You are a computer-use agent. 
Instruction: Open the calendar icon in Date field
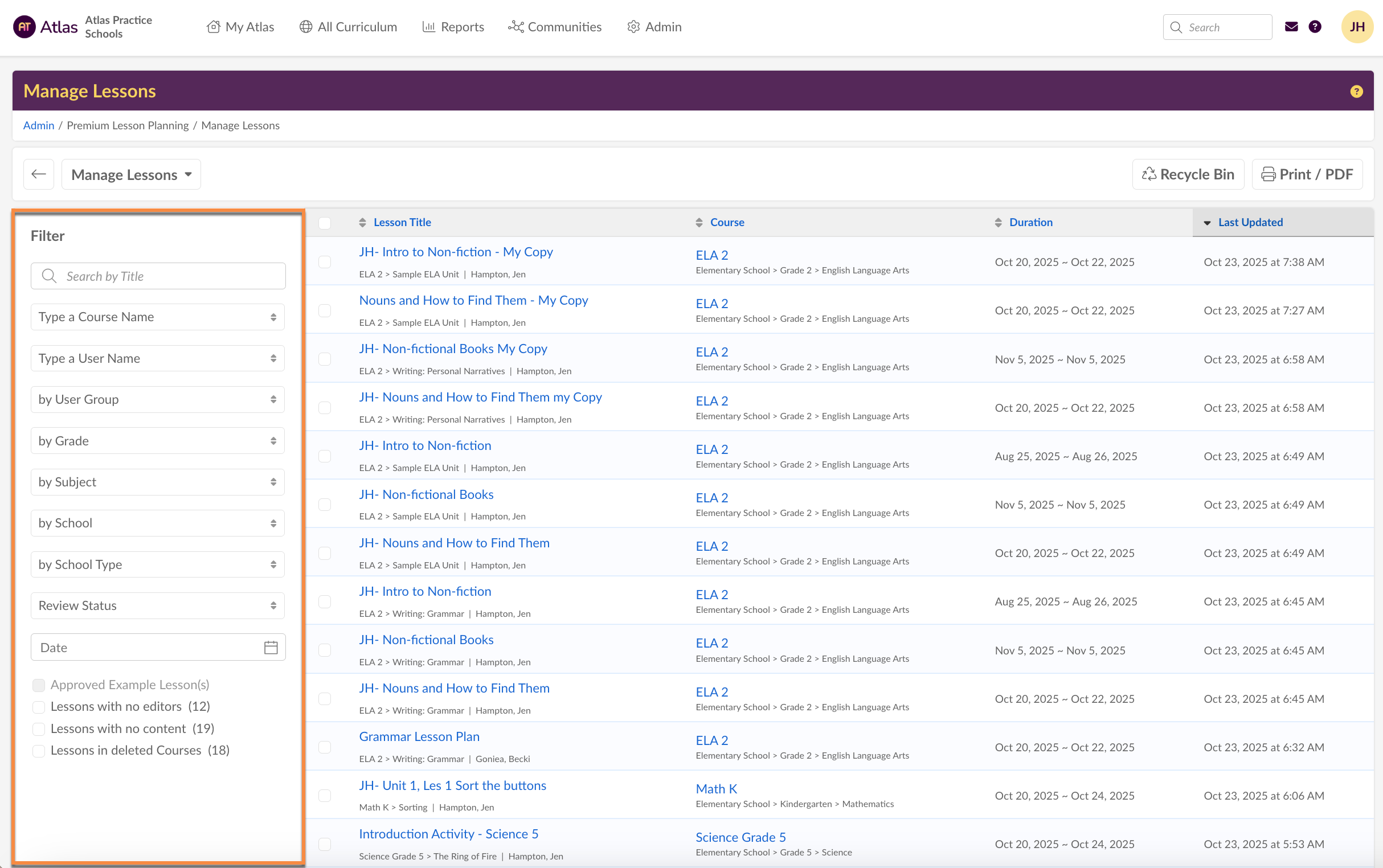pos(271,648)
